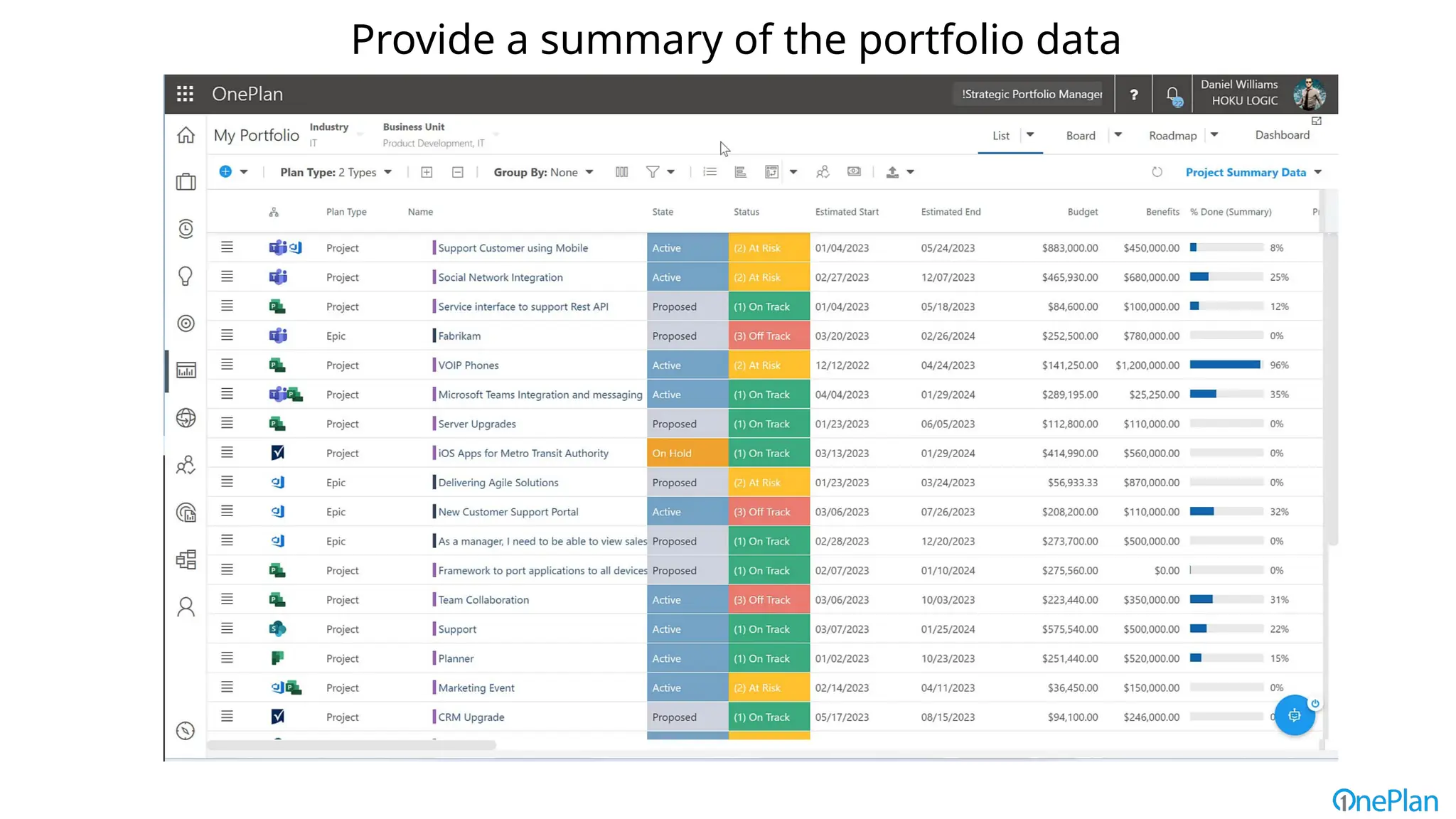Click the pop-out window icon top right
Screen dimensions: 1456x819
(1317, 121)
